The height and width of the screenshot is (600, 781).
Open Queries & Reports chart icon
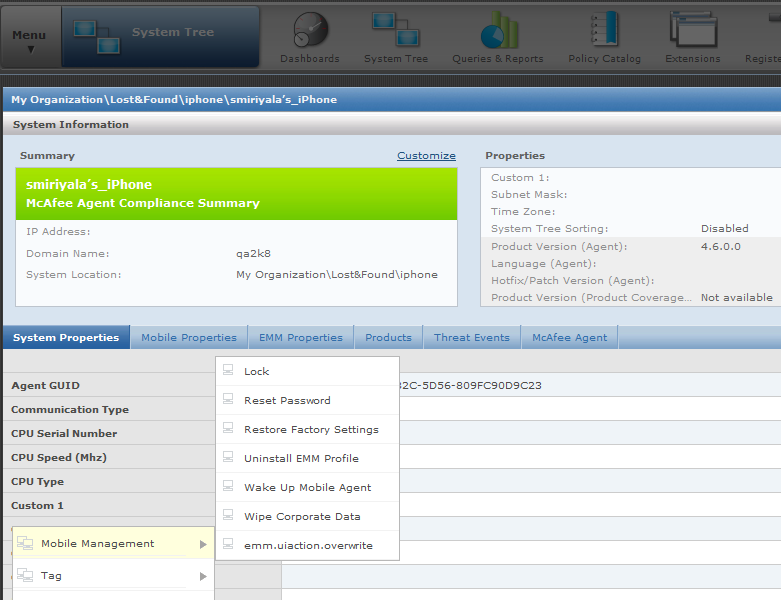click(x=499, y=30)
